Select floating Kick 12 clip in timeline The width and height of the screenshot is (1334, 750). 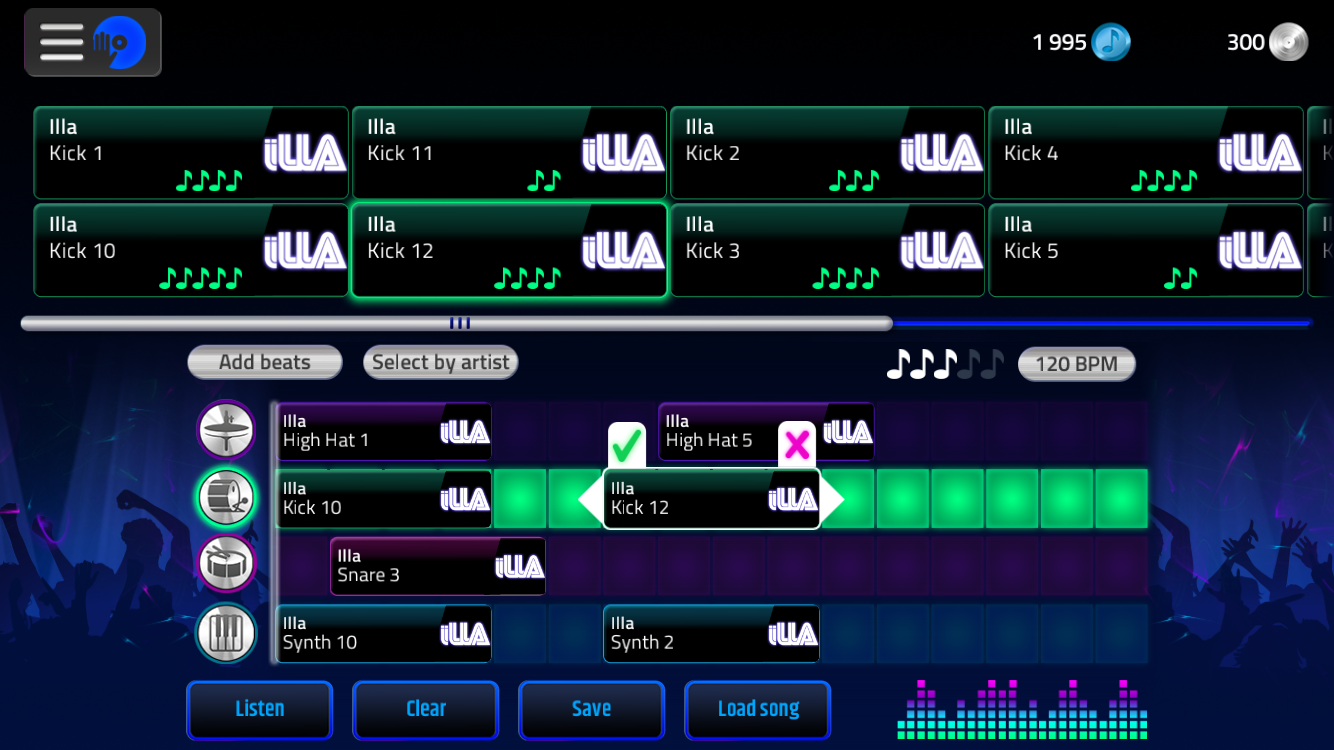coord(712,499)
